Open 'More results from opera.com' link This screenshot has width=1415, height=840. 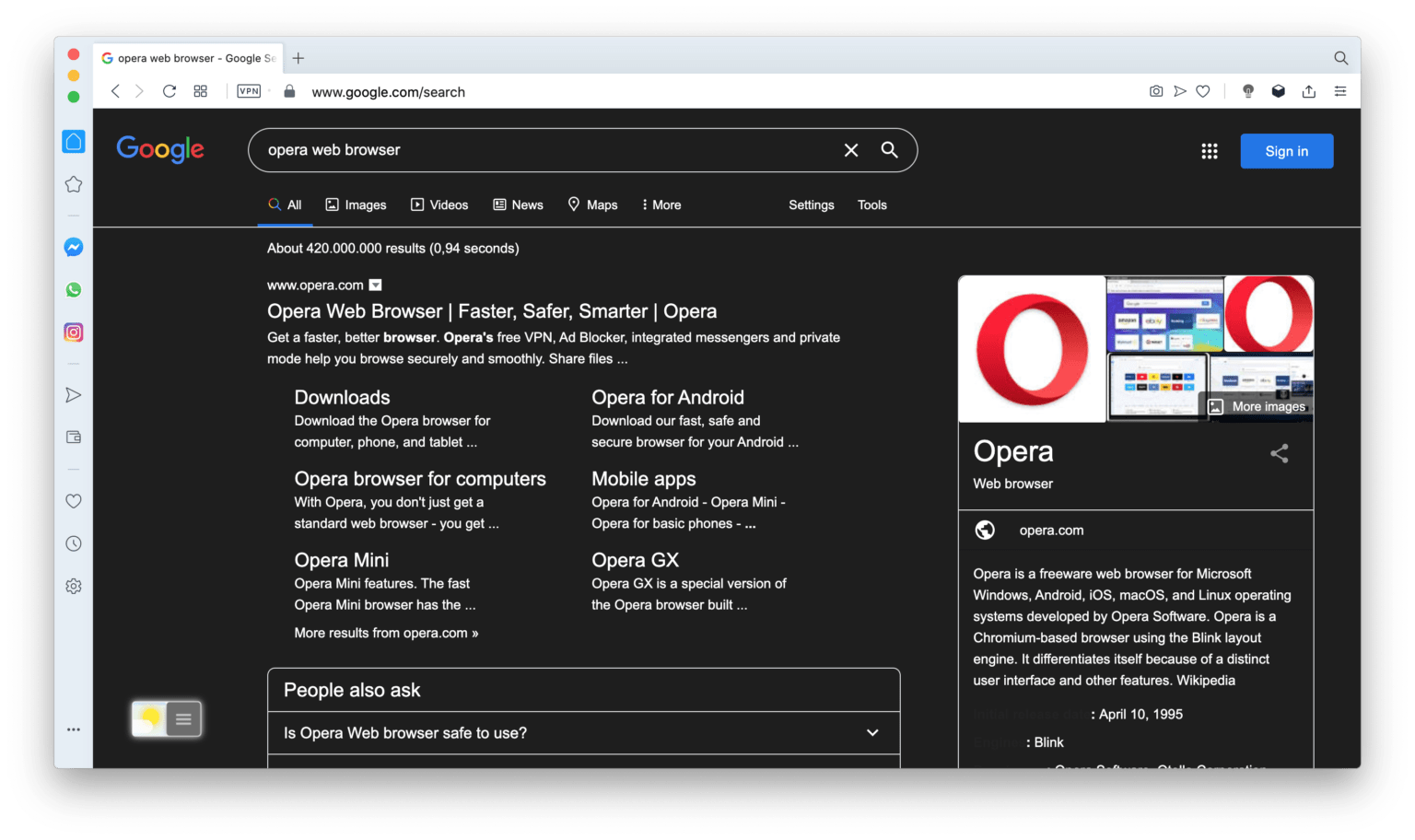tap(386, 633)
